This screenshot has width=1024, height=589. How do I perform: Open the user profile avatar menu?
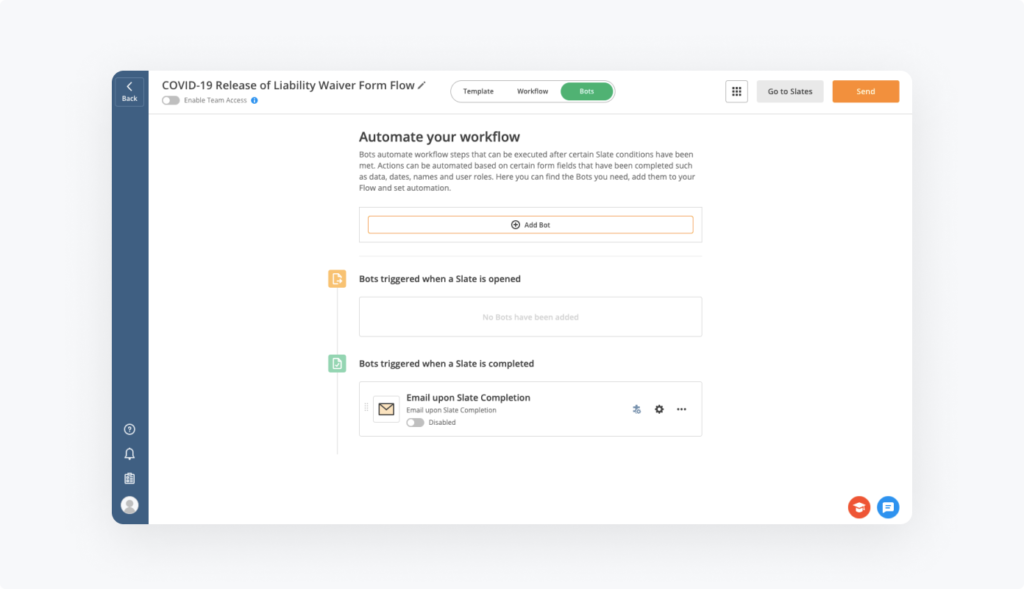coord(129,505)
